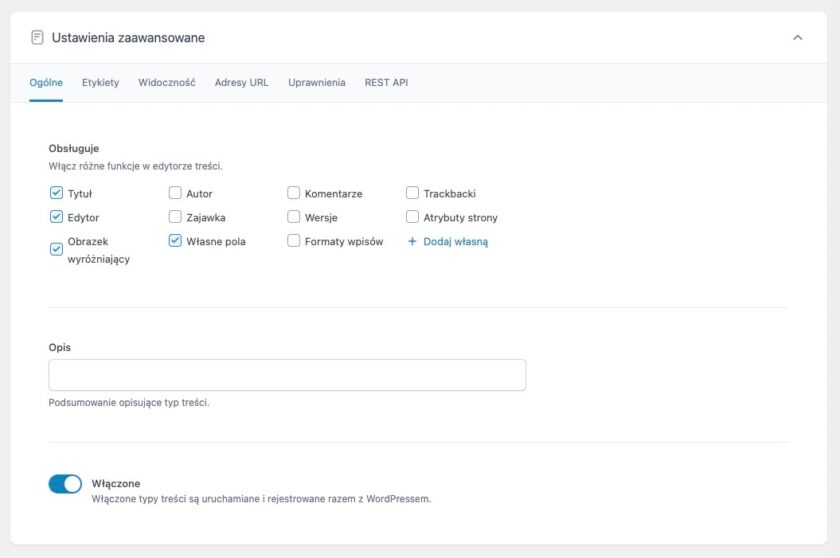Select the Ogólne tab
This screenshot has width=840, height=558.
pos(46,82)
